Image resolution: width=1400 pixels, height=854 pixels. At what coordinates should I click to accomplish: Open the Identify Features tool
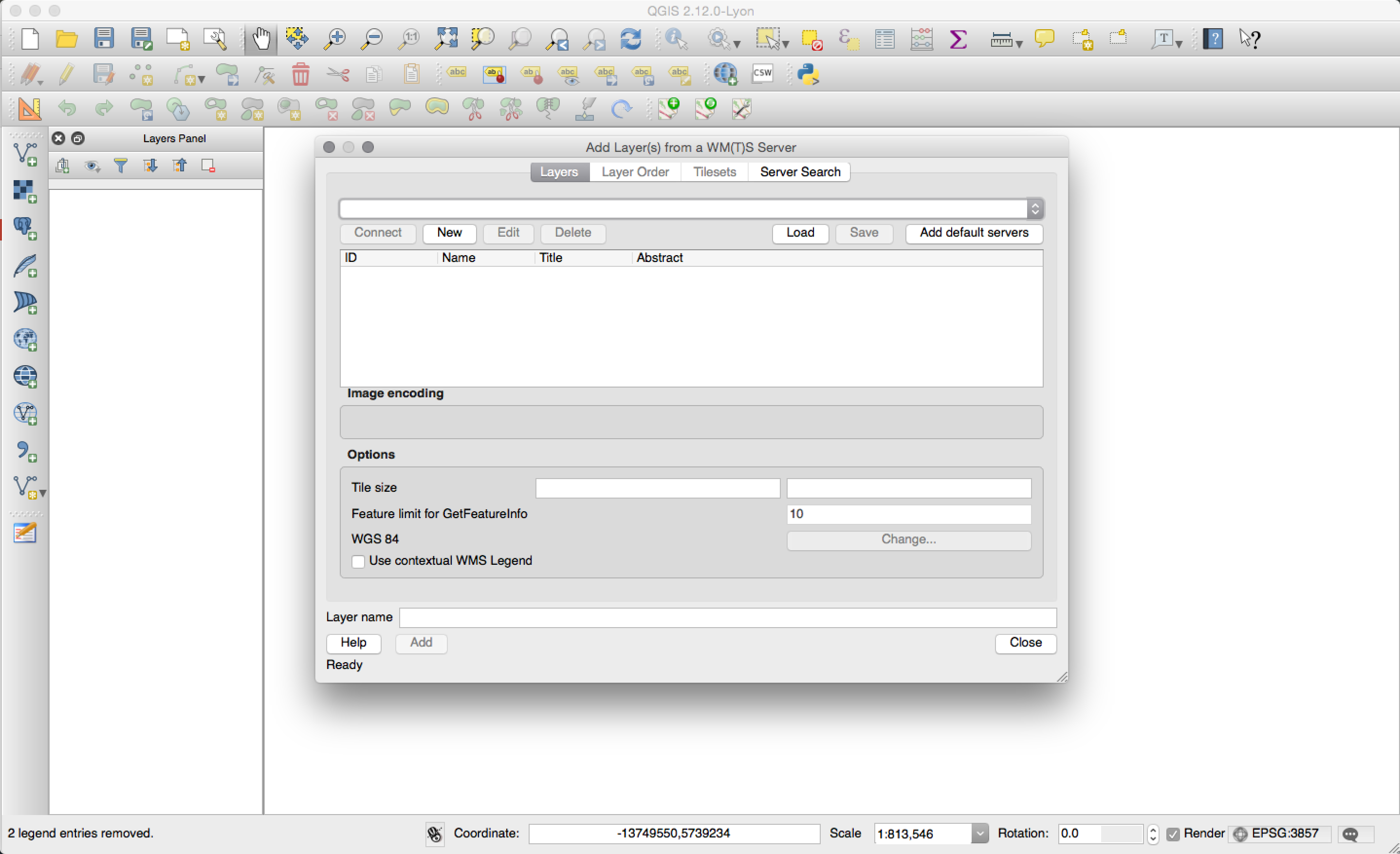(676, 38)
